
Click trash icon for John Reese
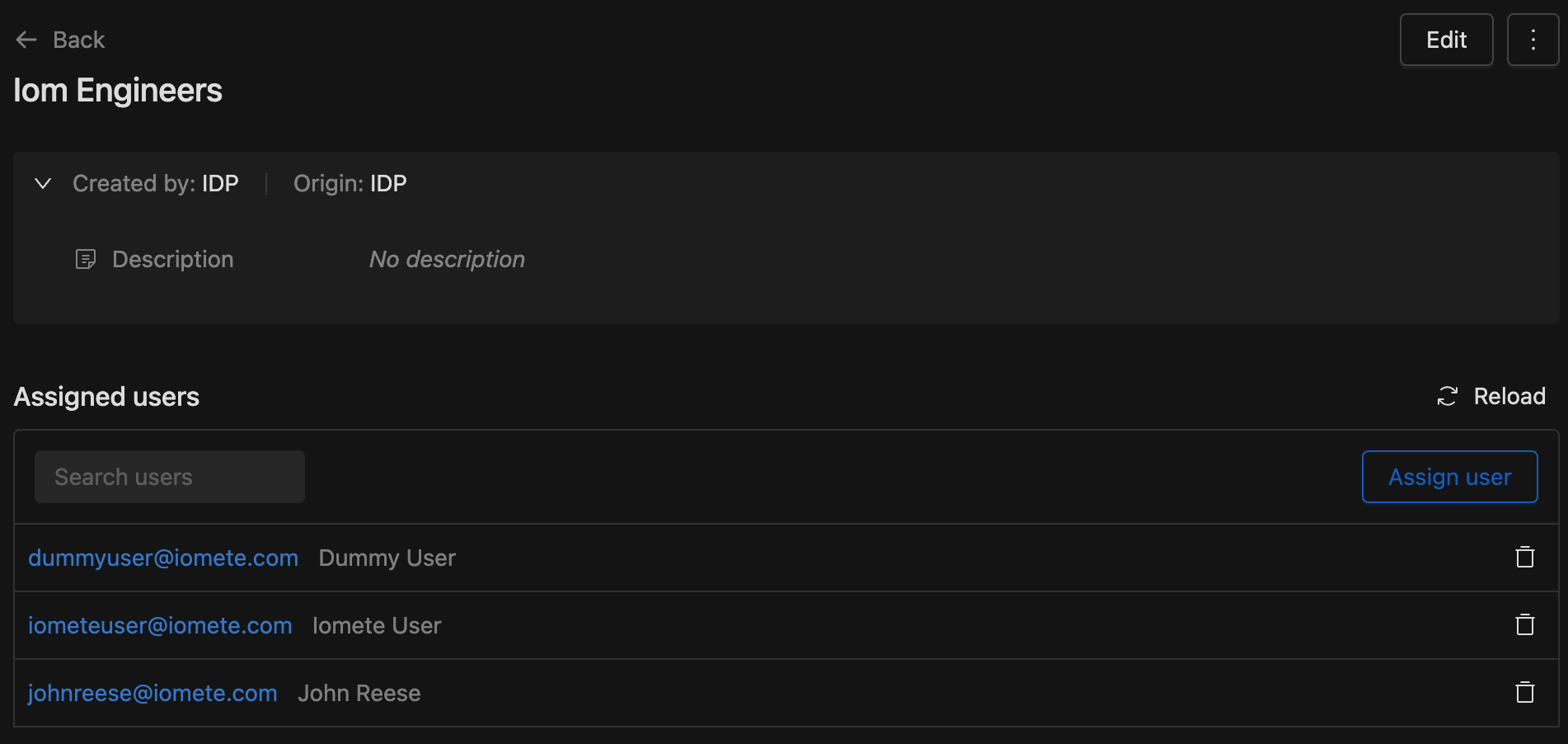[x=1525, y=693]
